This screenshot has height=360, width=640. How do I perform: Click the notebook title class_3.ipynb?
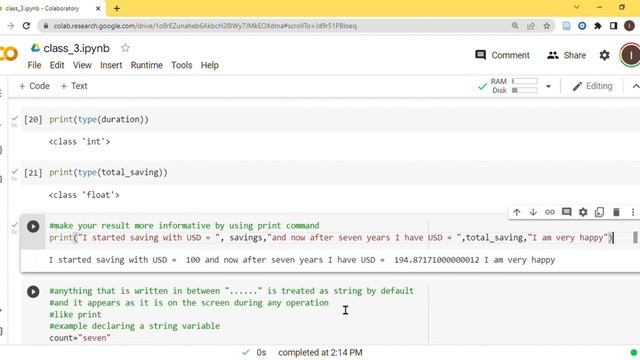point(76,48)
